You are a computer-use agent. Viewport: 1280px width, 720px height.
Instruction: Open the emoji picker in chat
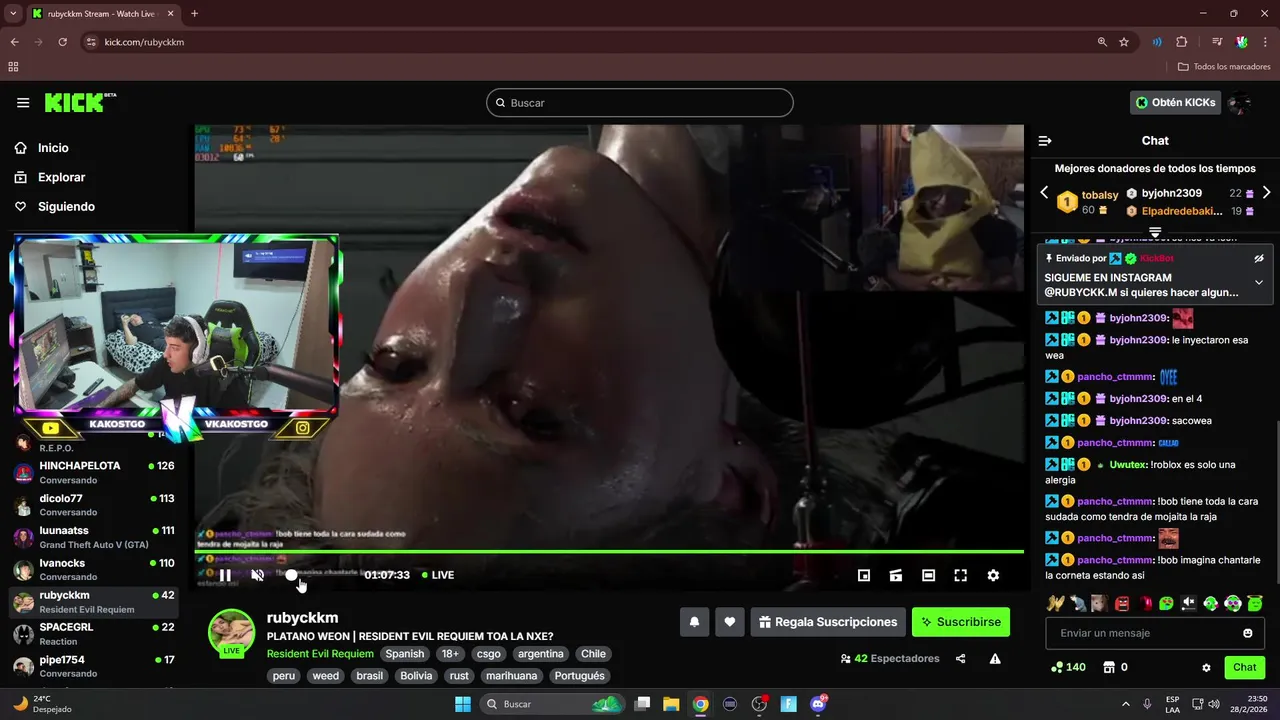coord(1248,633)
